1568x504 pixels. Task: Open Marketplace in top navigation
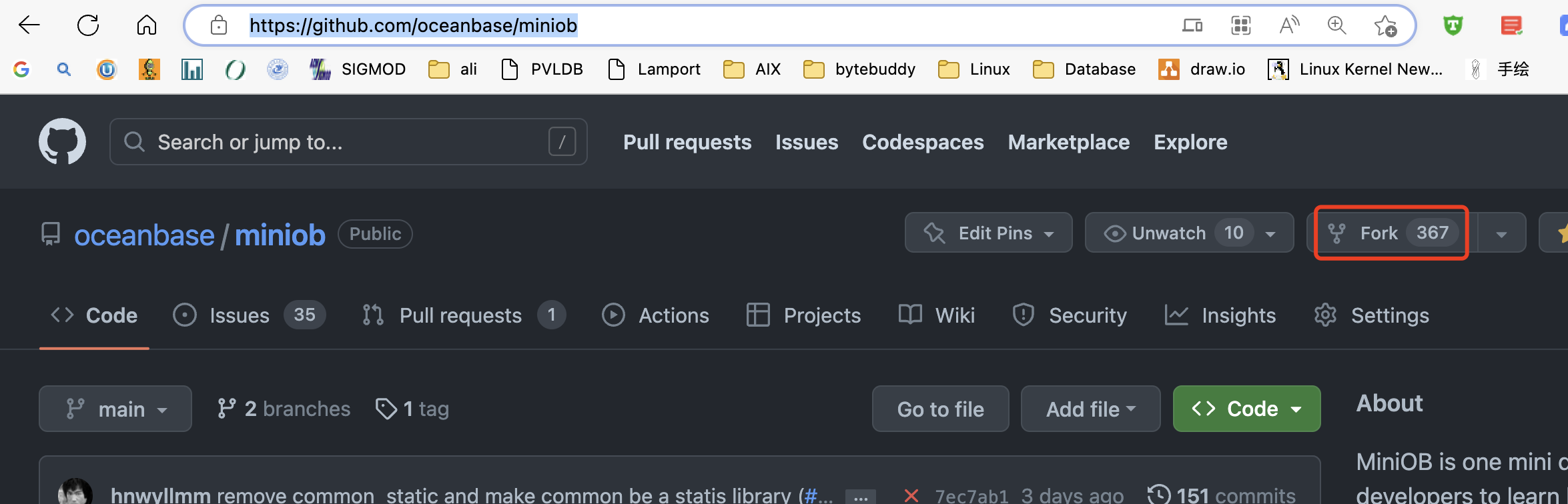1069,142
